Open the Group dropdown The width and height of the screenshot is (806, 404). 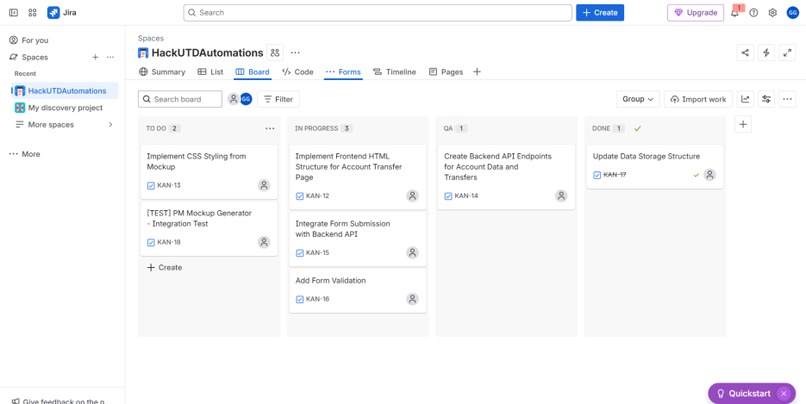(637, 99)
